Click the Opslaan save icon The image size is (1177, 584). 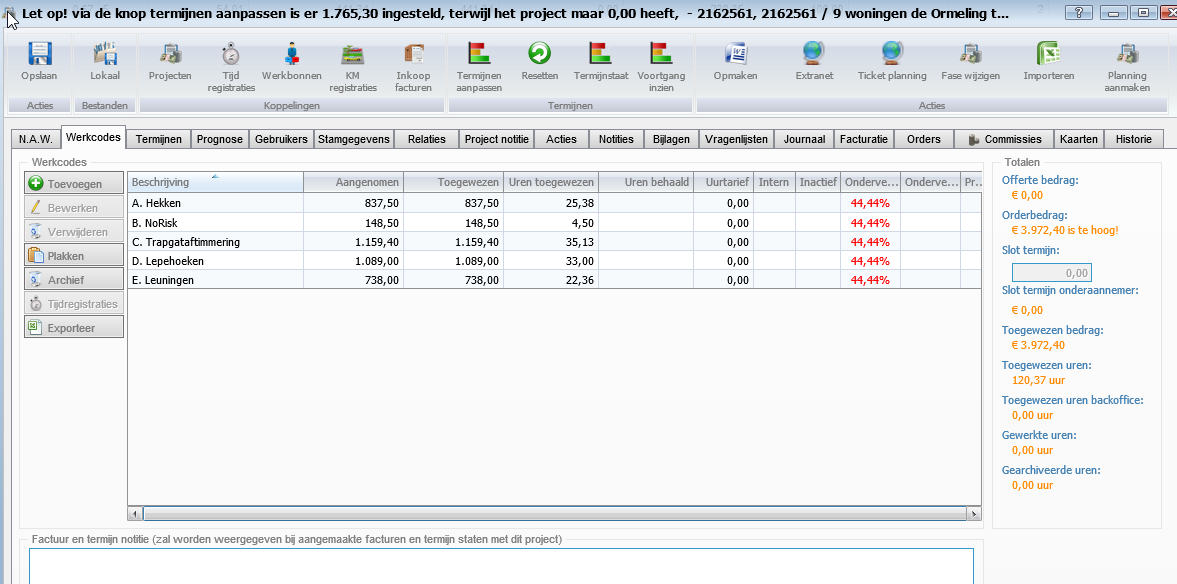(x=39, y=55)
